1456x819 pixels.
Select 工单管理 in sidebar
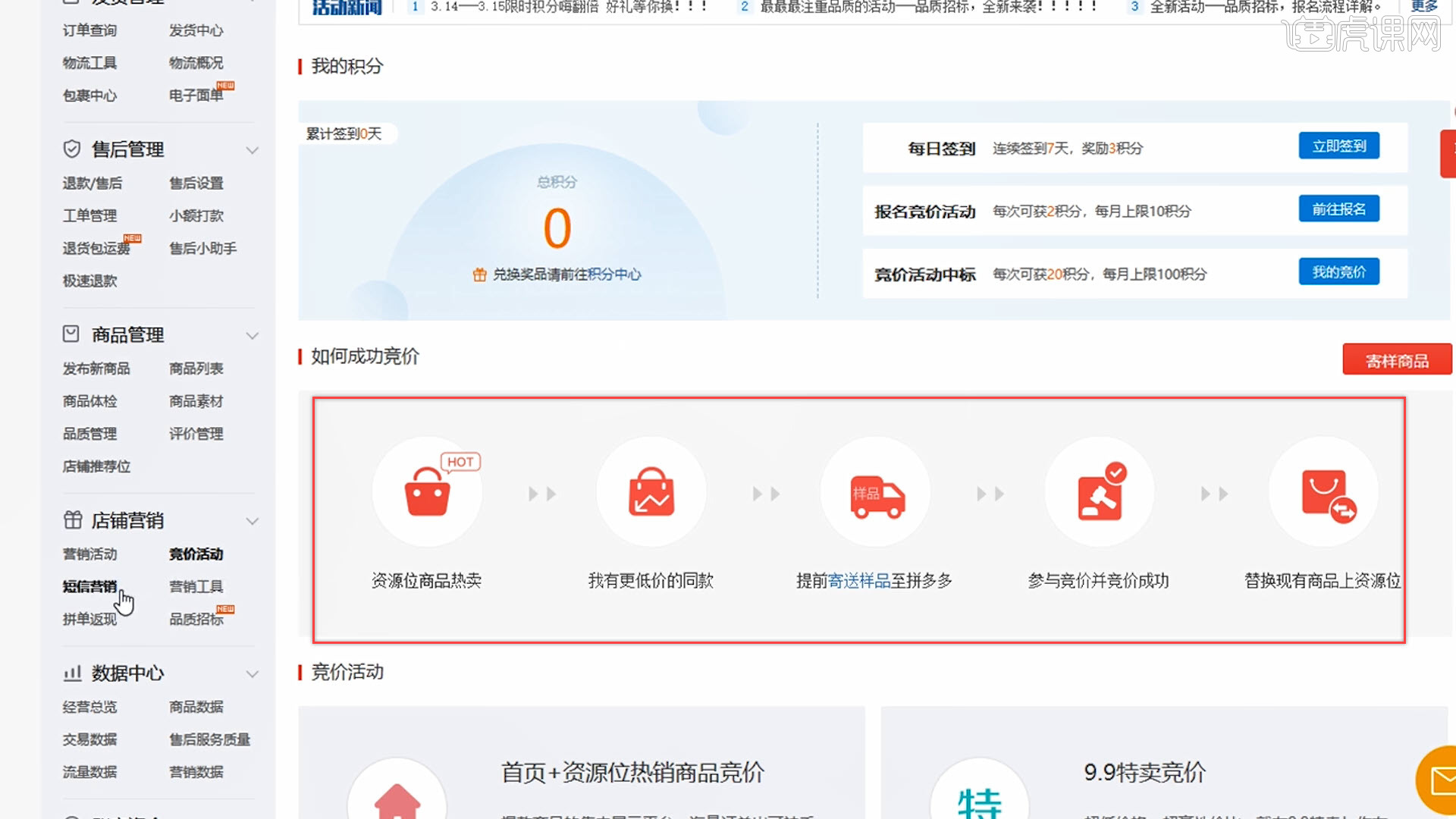tap(89, 216)
